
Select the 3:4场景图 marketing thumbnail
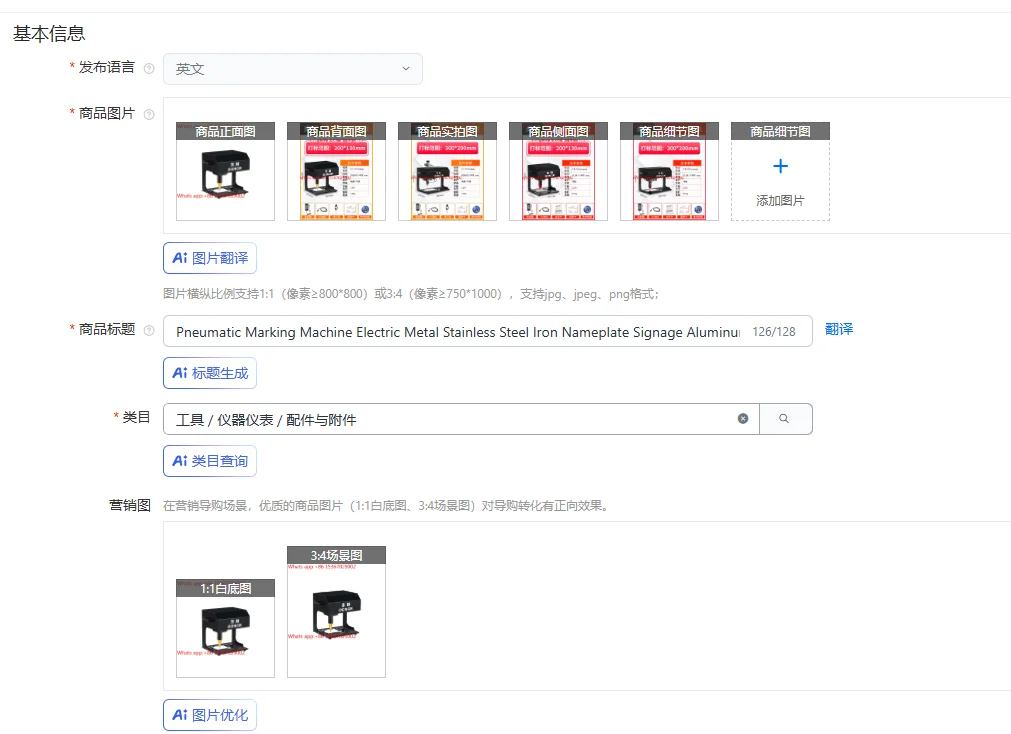coord(336,612)
